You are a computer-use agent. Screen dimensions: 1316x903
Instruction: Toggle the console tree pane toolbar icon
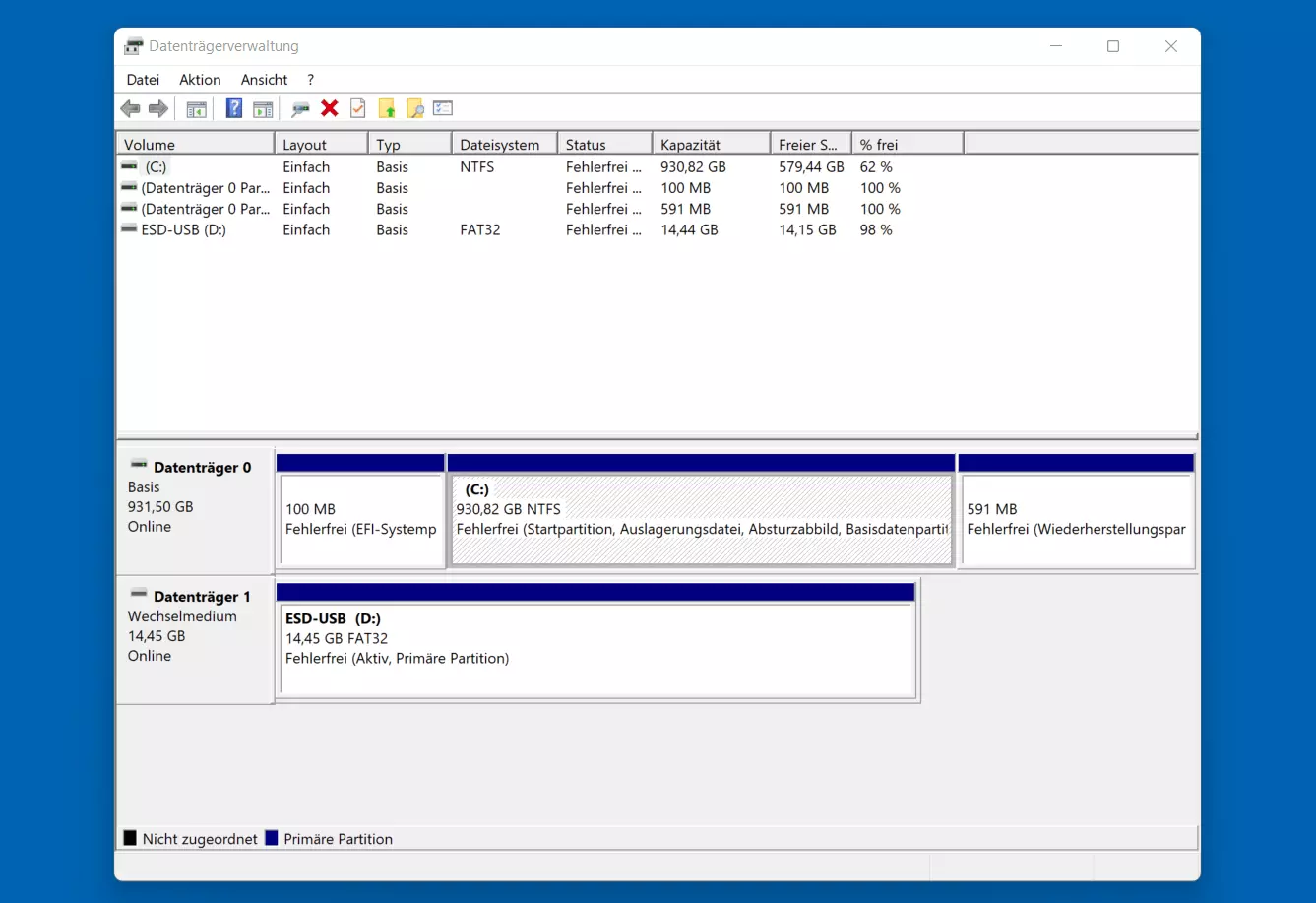197,108
